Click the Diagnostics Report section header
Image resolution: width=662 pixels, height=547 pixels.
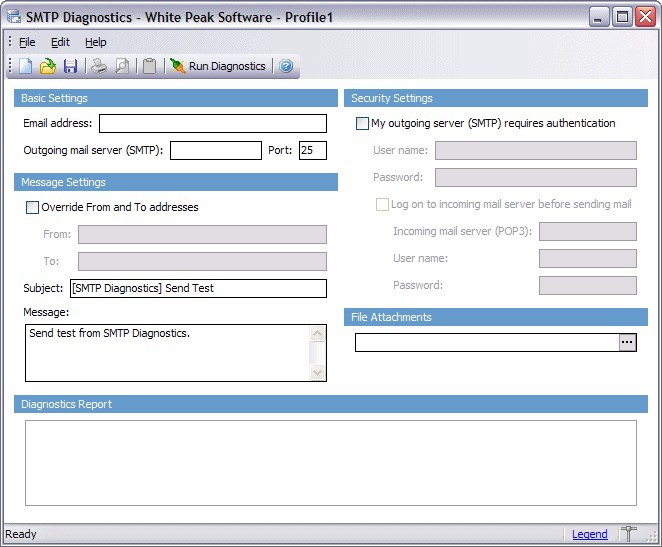[x=331, y=404]
